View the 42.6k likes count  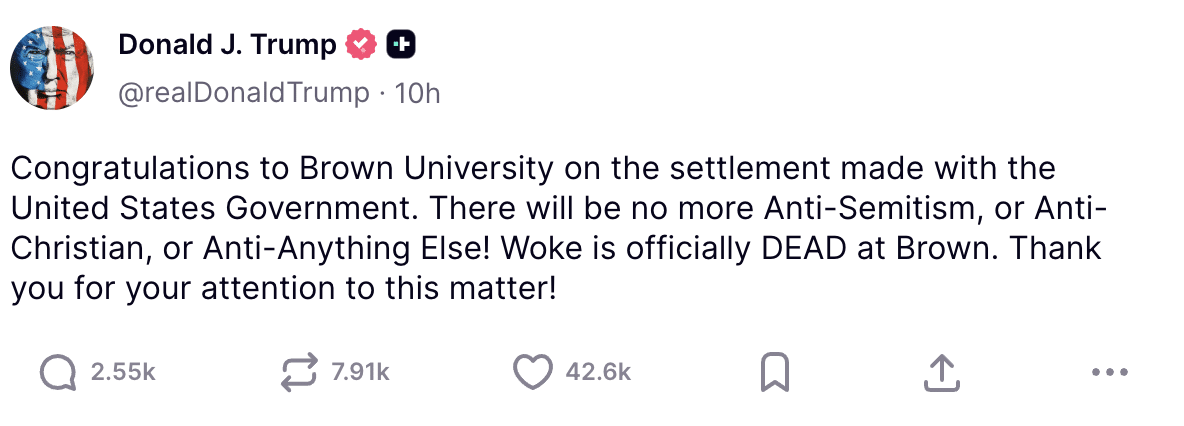pyautogui.click(x=598, y=372)
